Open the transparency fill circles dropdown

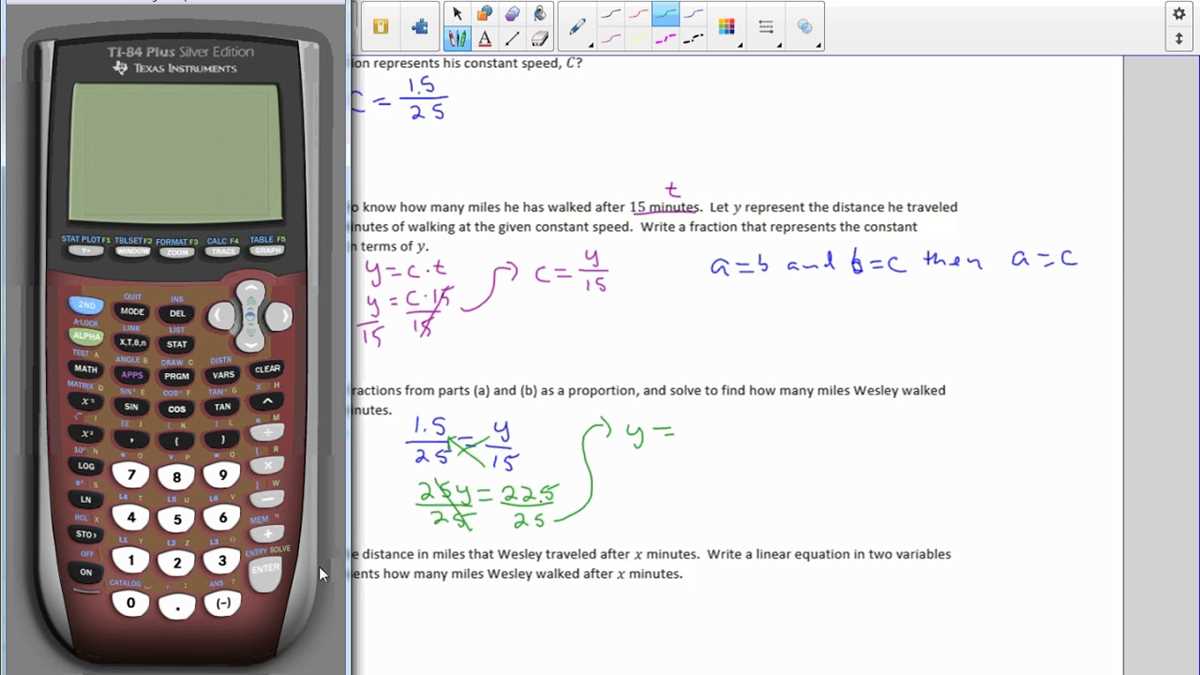click(x=806, y=27)
